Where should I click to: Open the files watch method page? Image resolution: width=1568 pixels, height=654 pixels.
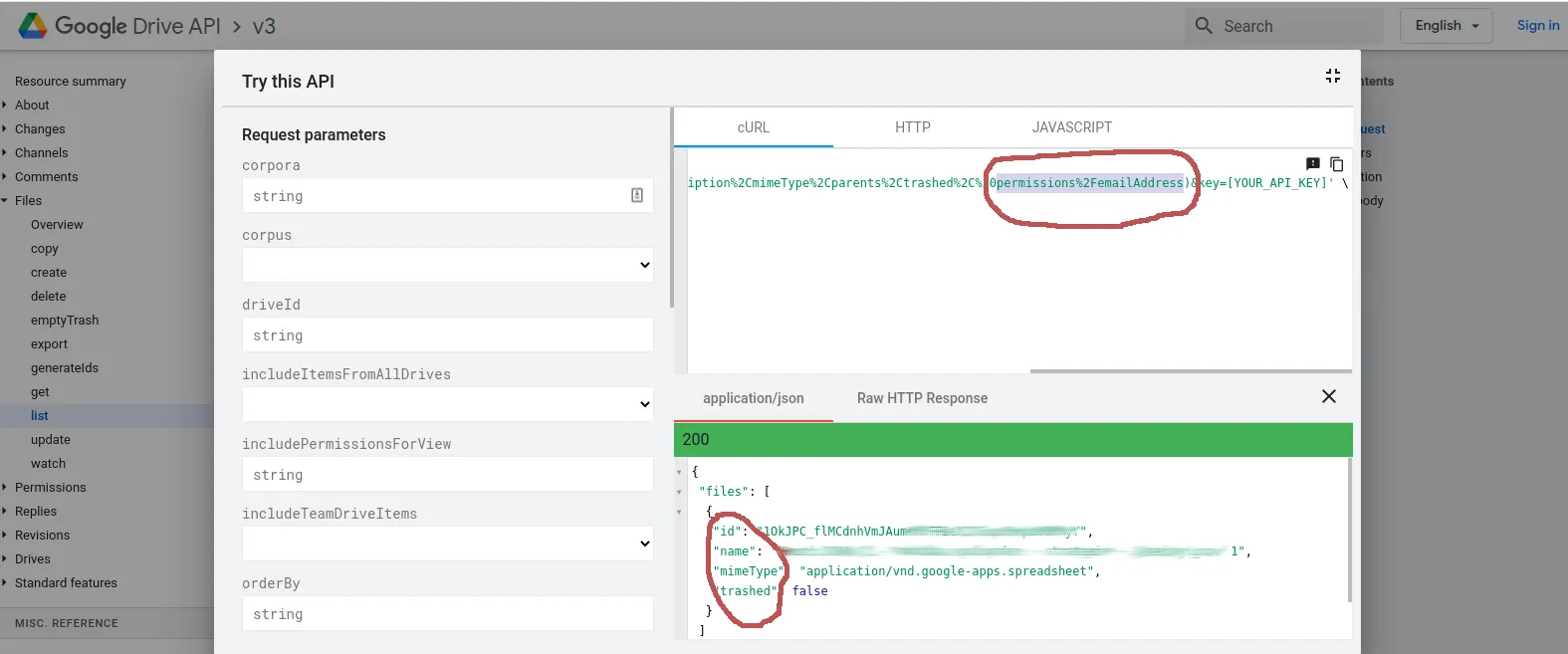pyautogui.click(x=49, y=463)
